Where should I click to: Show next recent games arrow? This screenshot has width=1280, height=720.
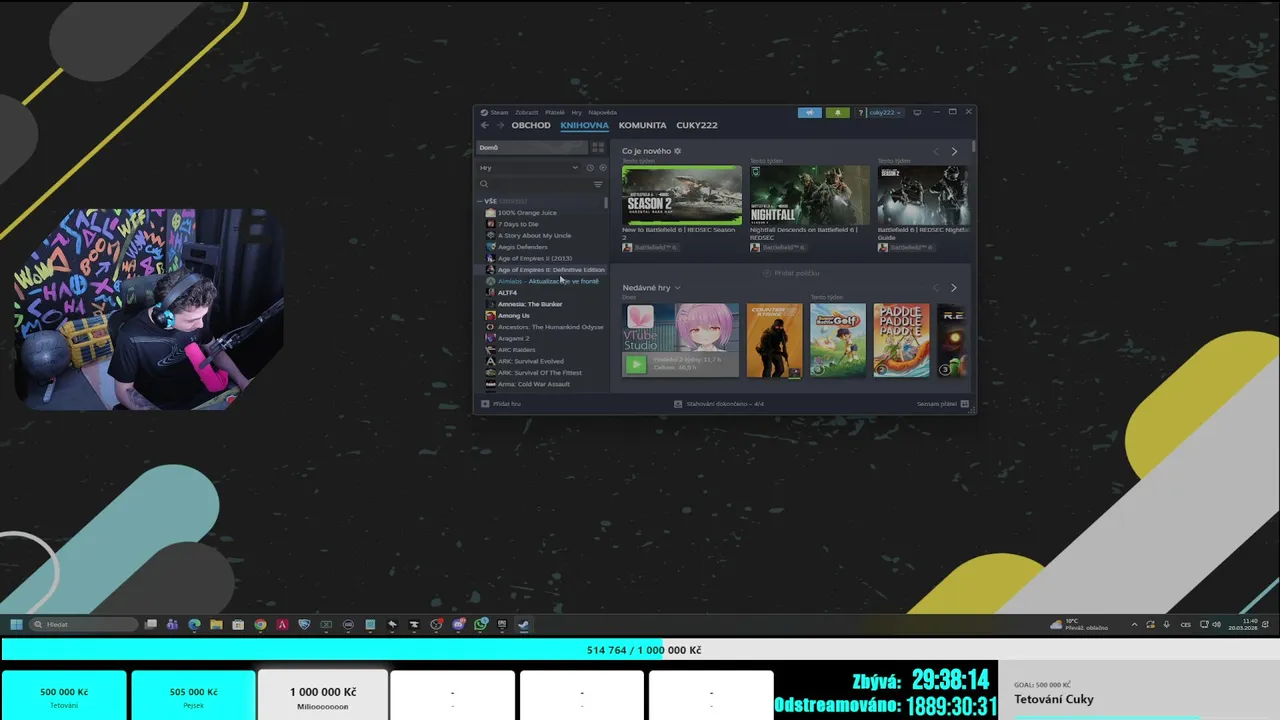[954, 288]
